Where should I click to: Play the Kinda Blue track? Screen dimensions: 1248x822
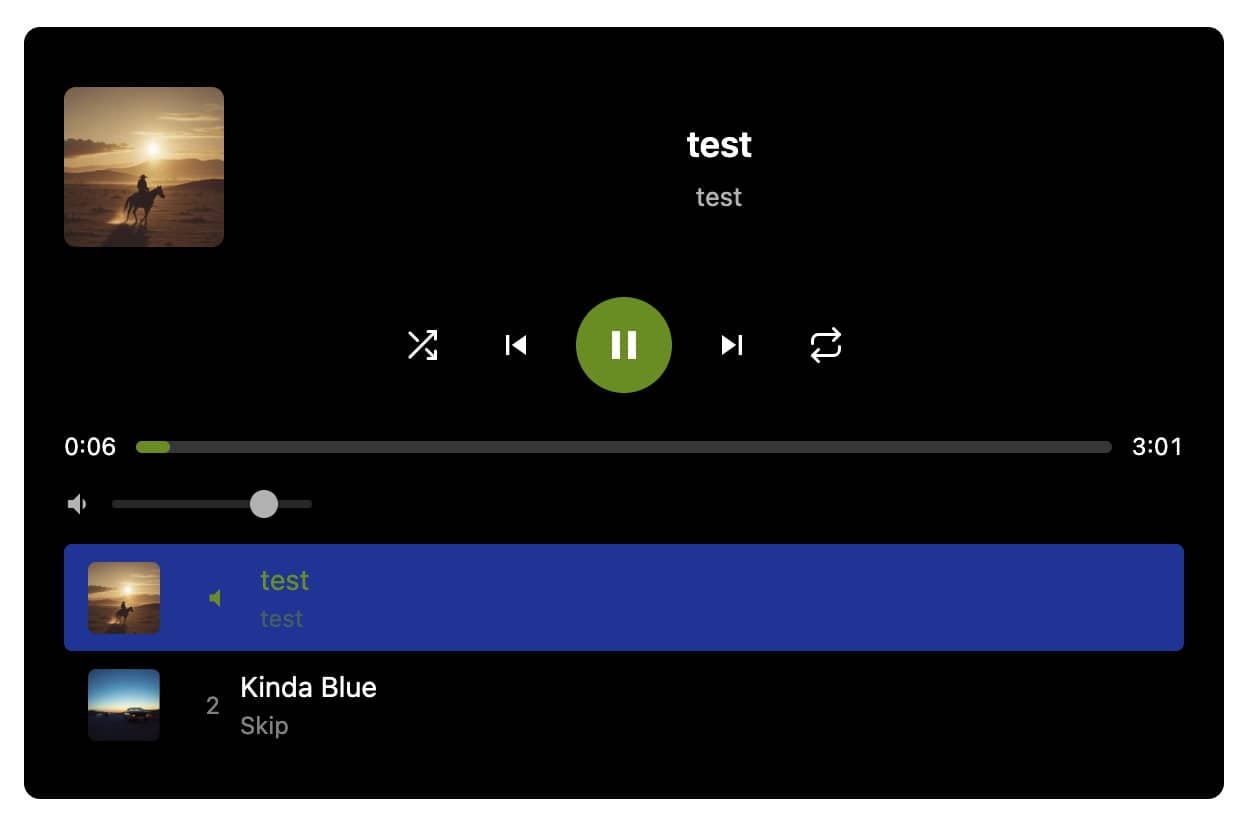pos(308,688)
